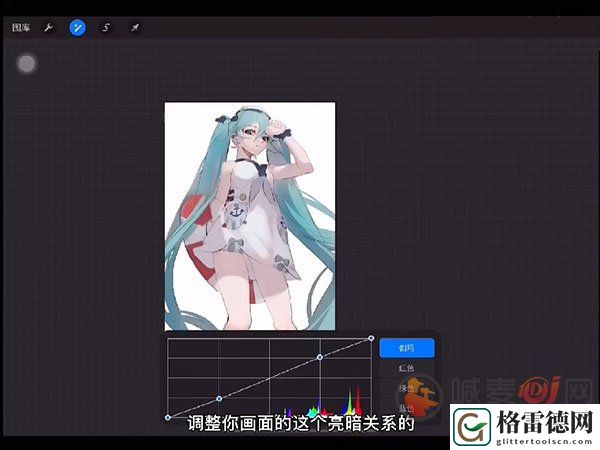Switch curves to the Red (红色) channel
600x450 pixels.
pyautogui.click(x=407, y=368)
